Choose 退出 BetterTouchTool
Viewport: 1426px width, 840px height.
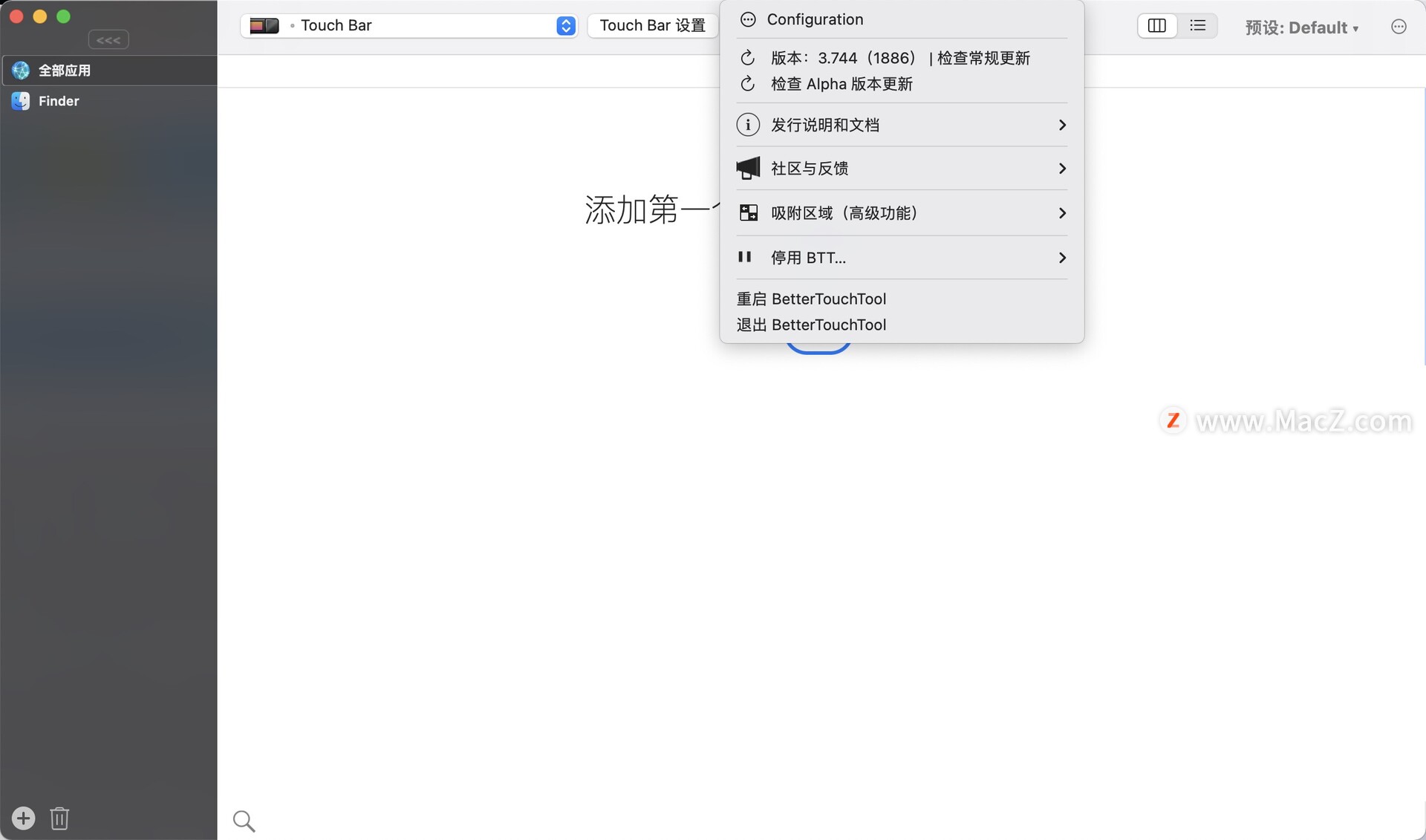811,325
